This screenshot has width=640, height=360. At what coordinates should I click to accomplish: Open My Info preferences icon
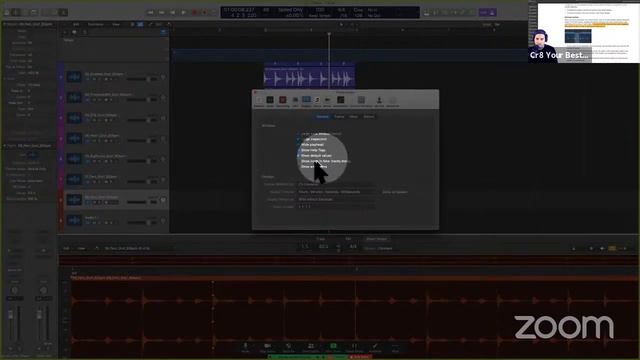pos(379,101)
